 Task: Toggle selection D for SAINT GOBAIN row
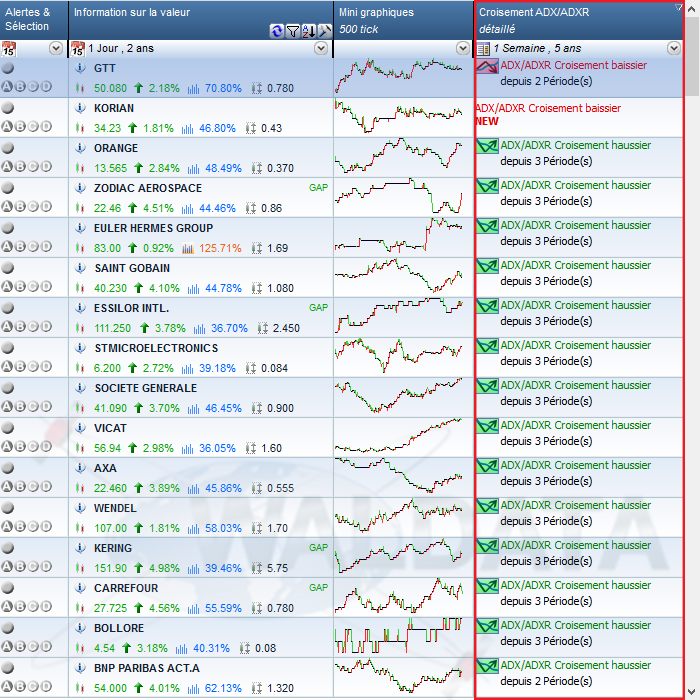click(46, 287)
